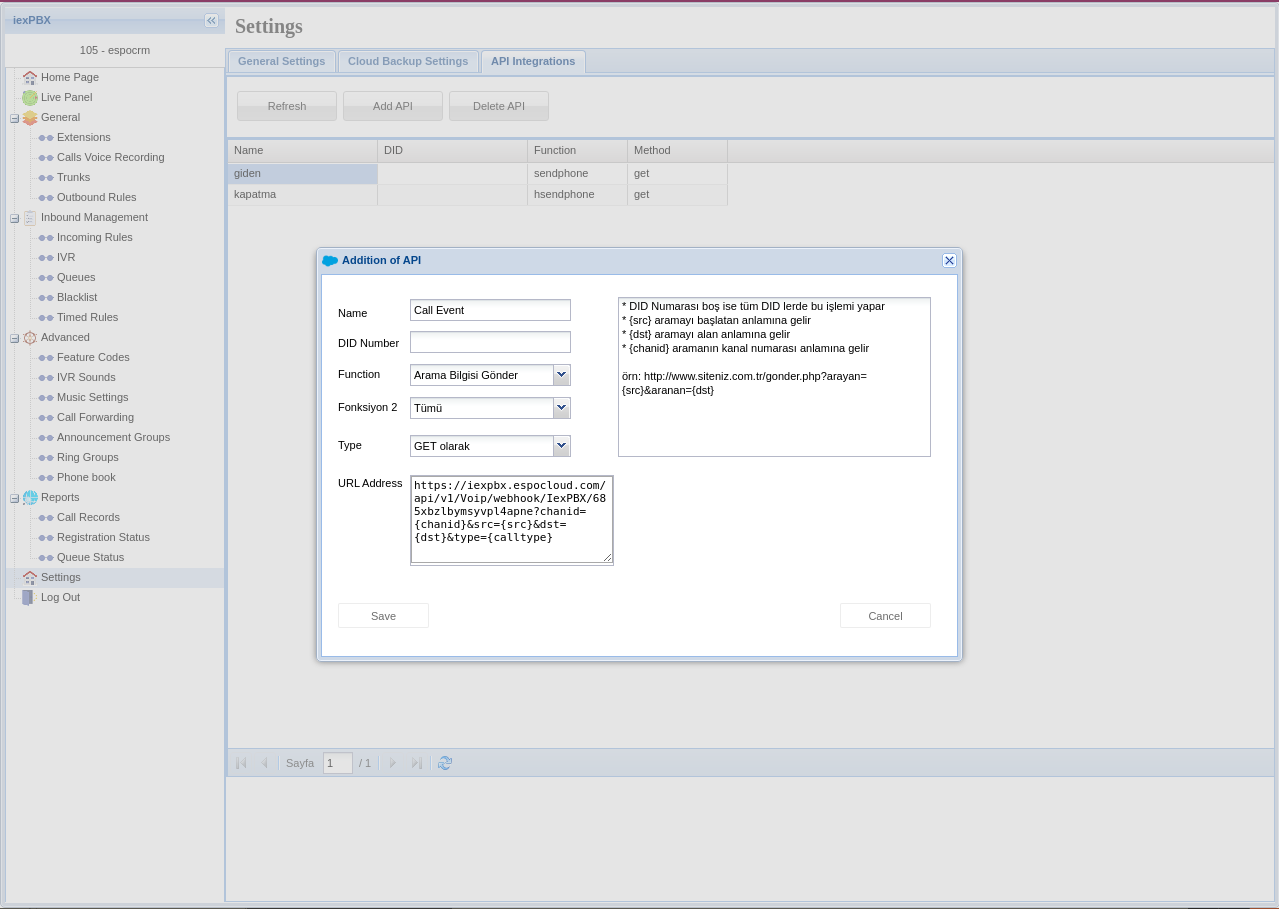Screen dimensions: 1279x909
Task: Click the Add API button
Action: 392,105
